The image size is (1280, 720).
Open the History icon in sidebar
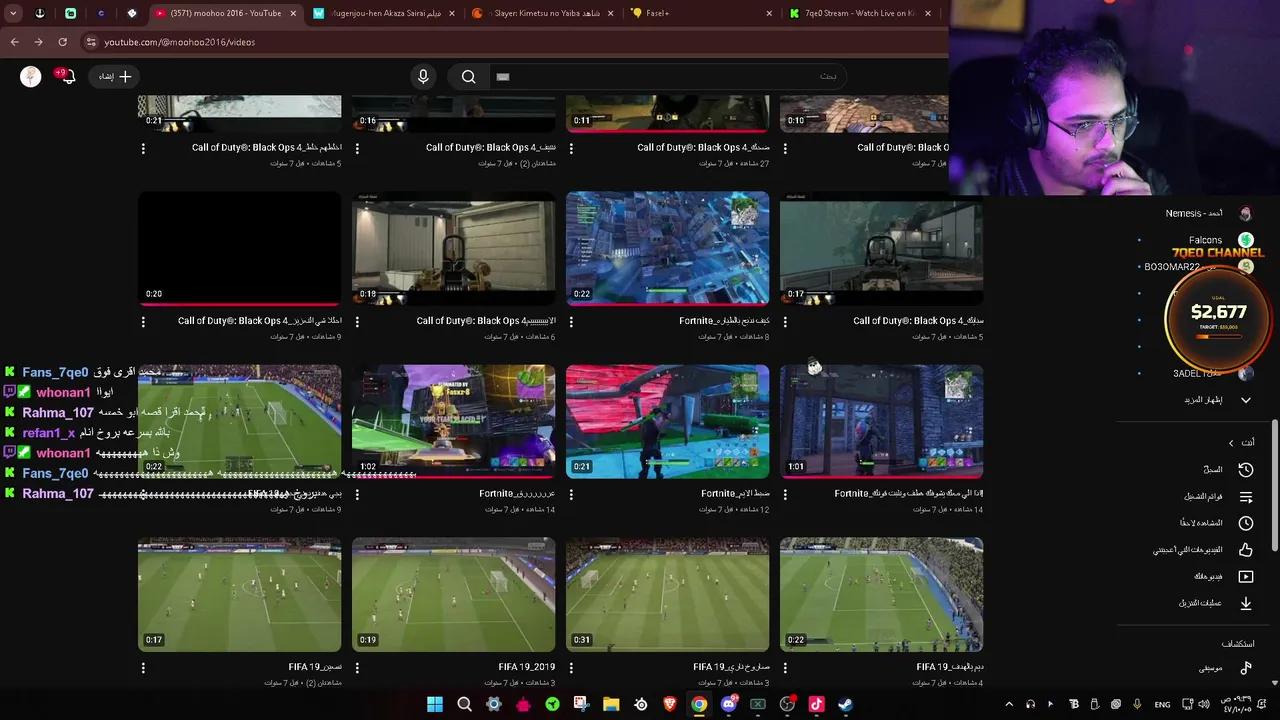pyautogui.click(x=1245, y=469)
